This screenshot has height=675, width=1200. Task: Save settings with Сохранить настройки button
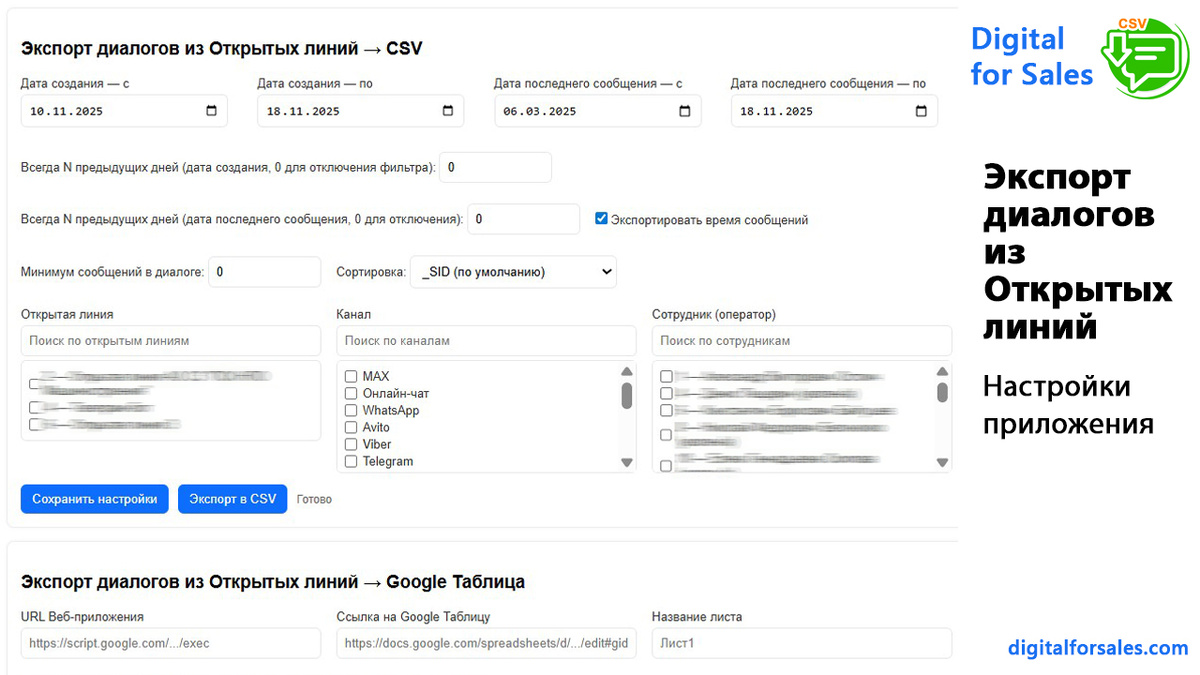[95, 499]
